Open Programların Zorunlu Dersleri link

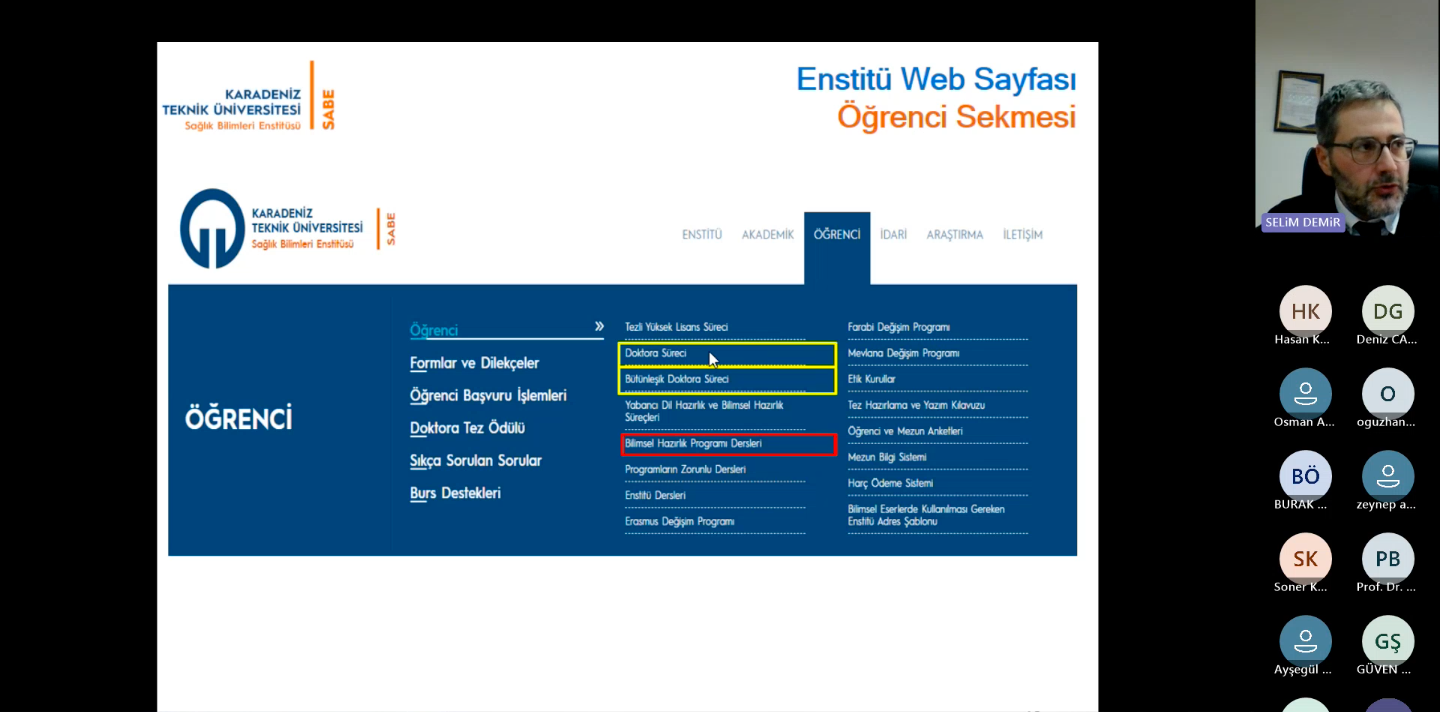pos(685,469)
